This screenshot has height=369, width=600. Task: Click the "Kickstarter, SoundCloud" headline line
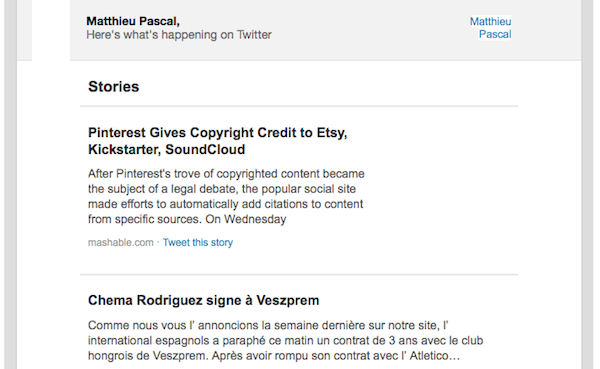[166, 149]
